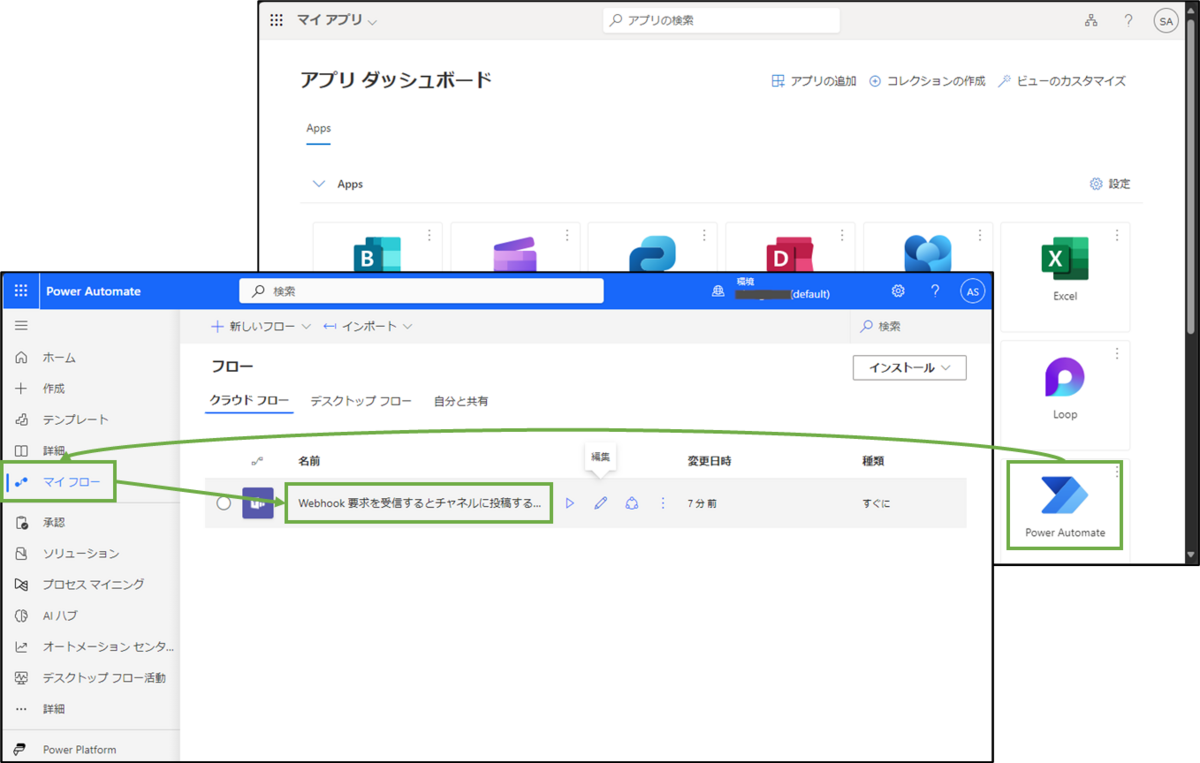Open the Webhook flow name link

click(419, 503)
